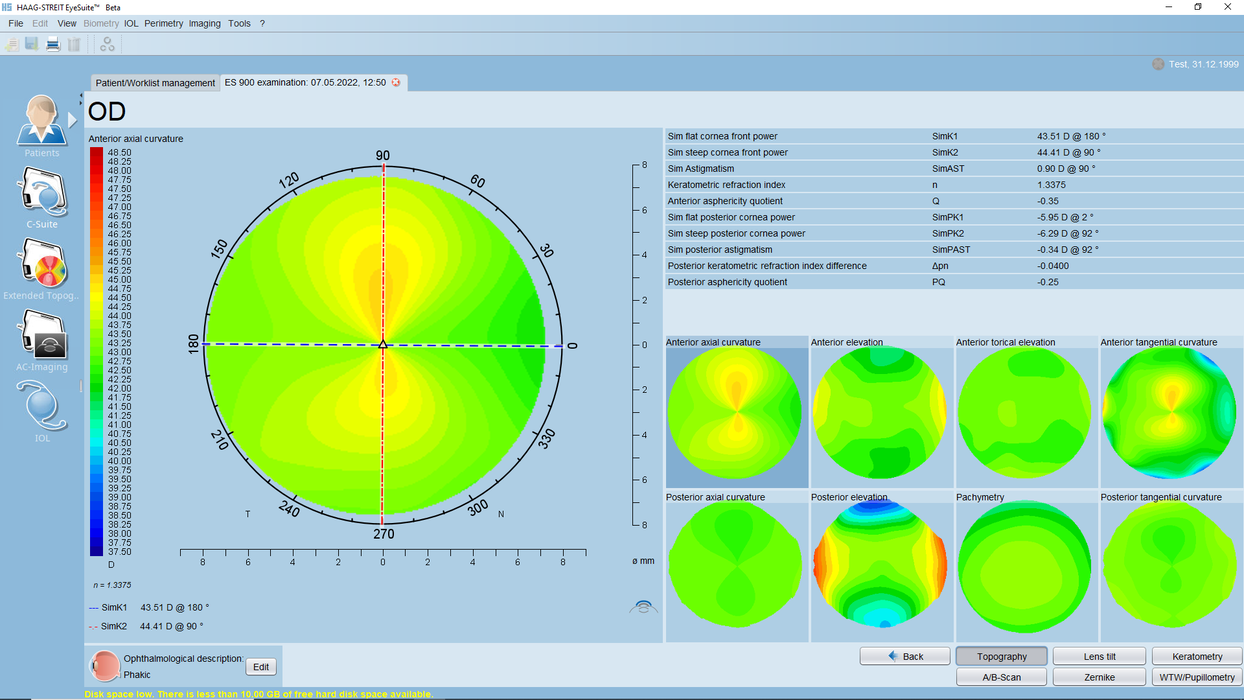Click Edit next to Ophthalmological description
Image resolution: width=1244 pixels, height=700 pixels.
pyautogui.click(x=260, y=666)
